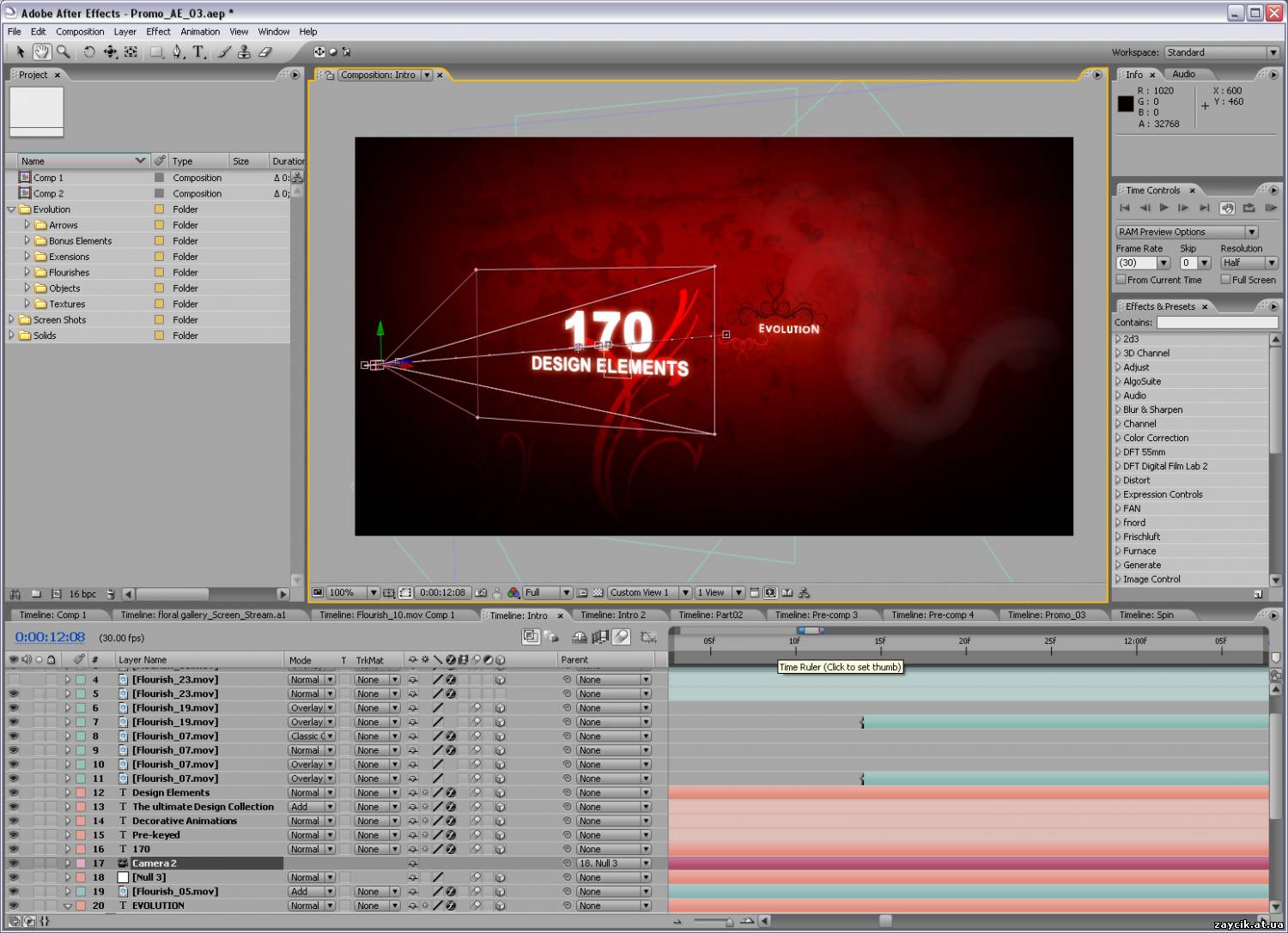The height and width of the screenshot is (933, 1288).
Task: Open RAM Preview Options dropdown
Action: coord(1187,232)
